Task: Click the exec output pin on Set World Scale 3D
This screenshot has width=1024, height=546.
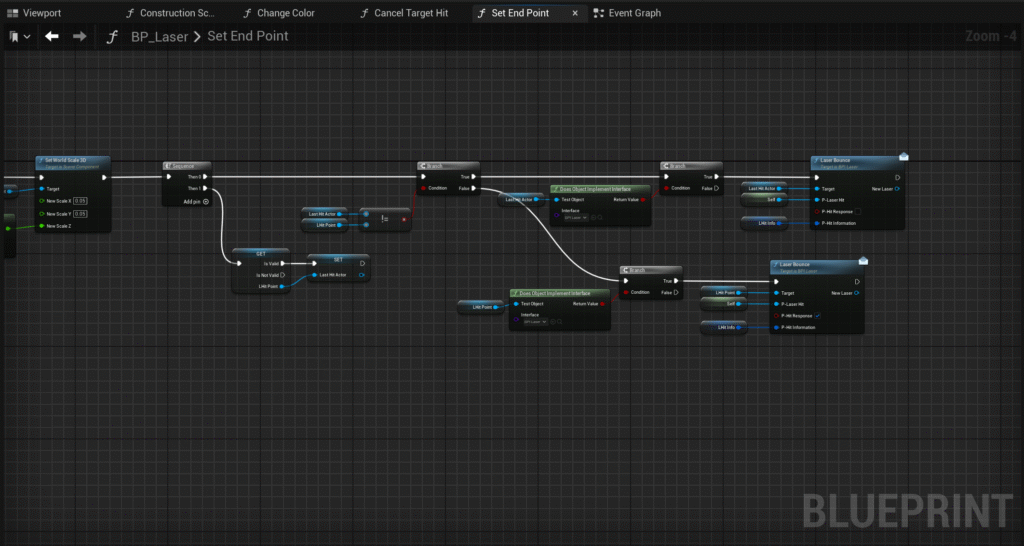Action: [x=104, y=177]
